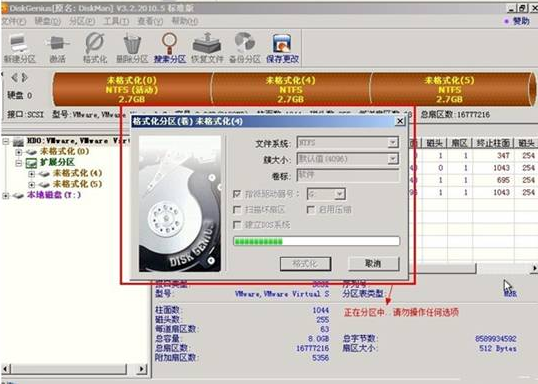Screen dimensions: 538x384
Task: Click the 取消 button in format dialog
Action: pos(373,264)
